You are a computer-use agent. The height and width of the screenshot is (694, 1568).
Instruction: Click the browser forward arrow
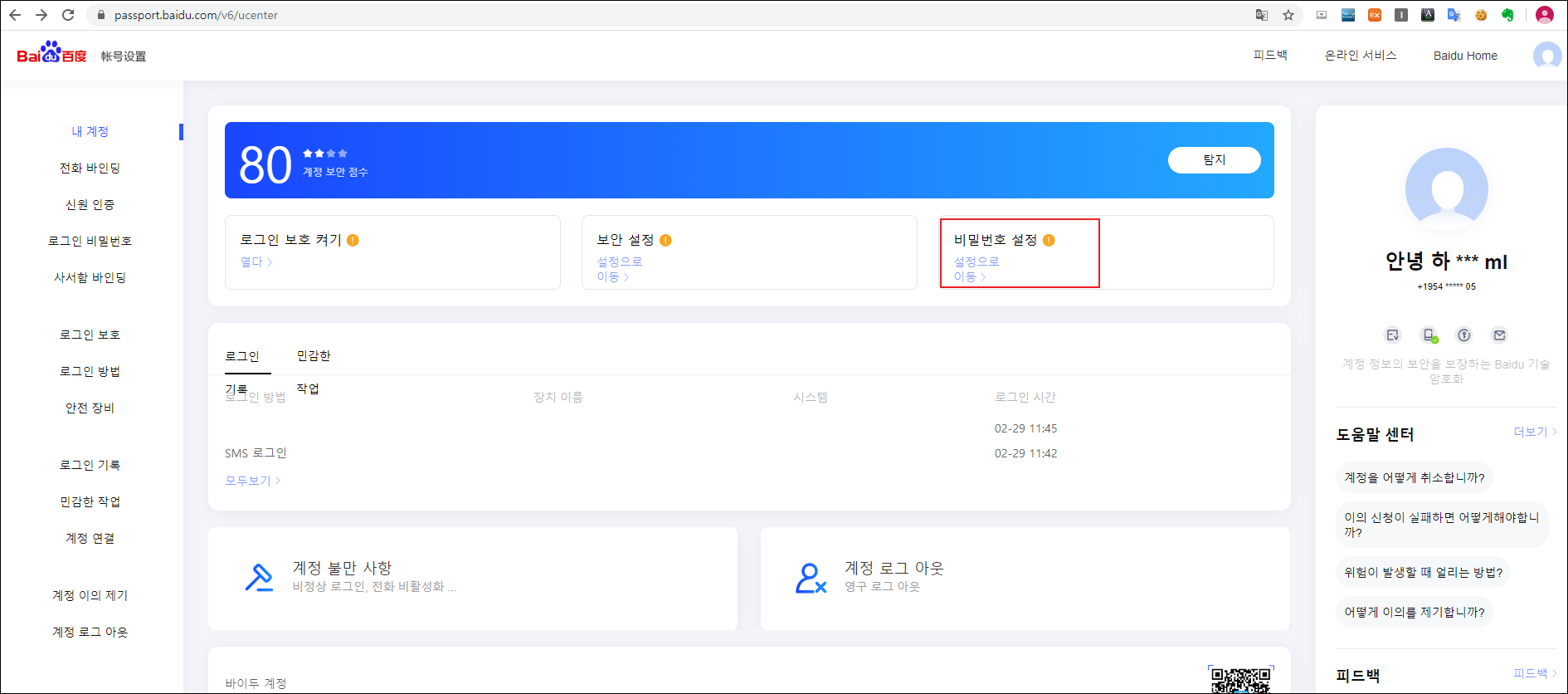41,15
